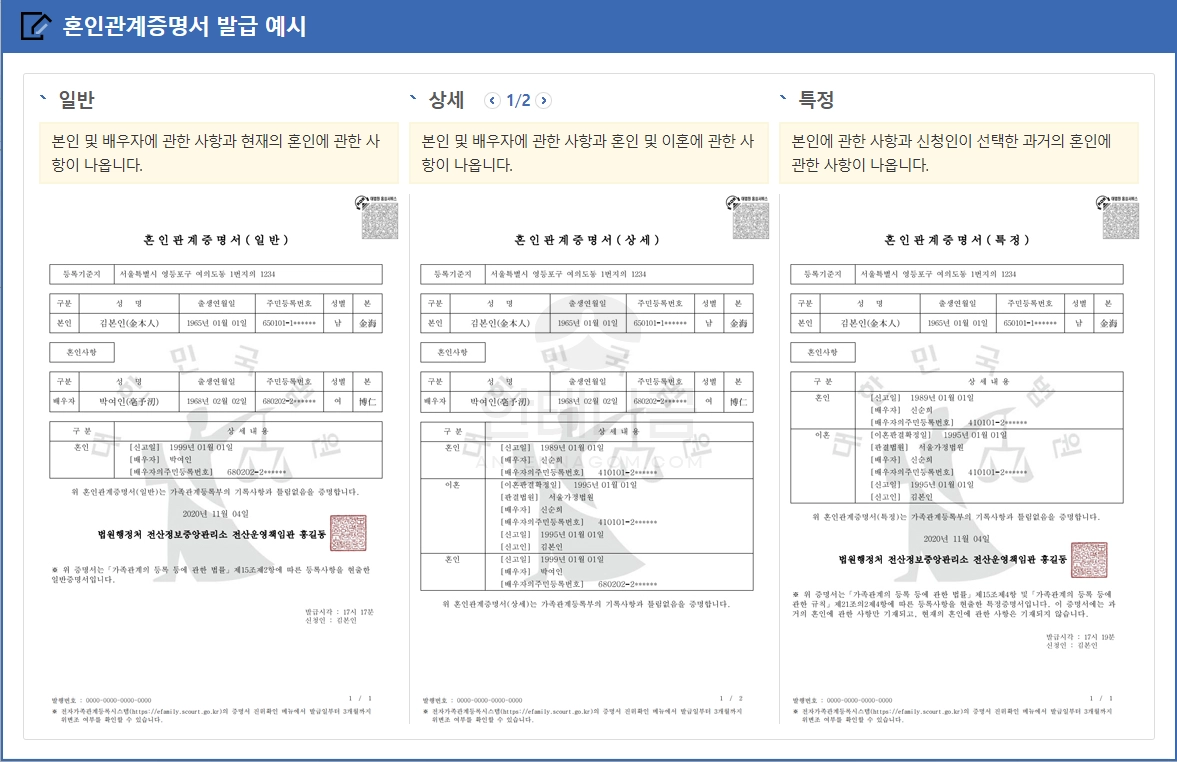The image size is (1177, 762).
Task: Click 등록기준지 address row in 일반 certificate
Action: point(216,274)
